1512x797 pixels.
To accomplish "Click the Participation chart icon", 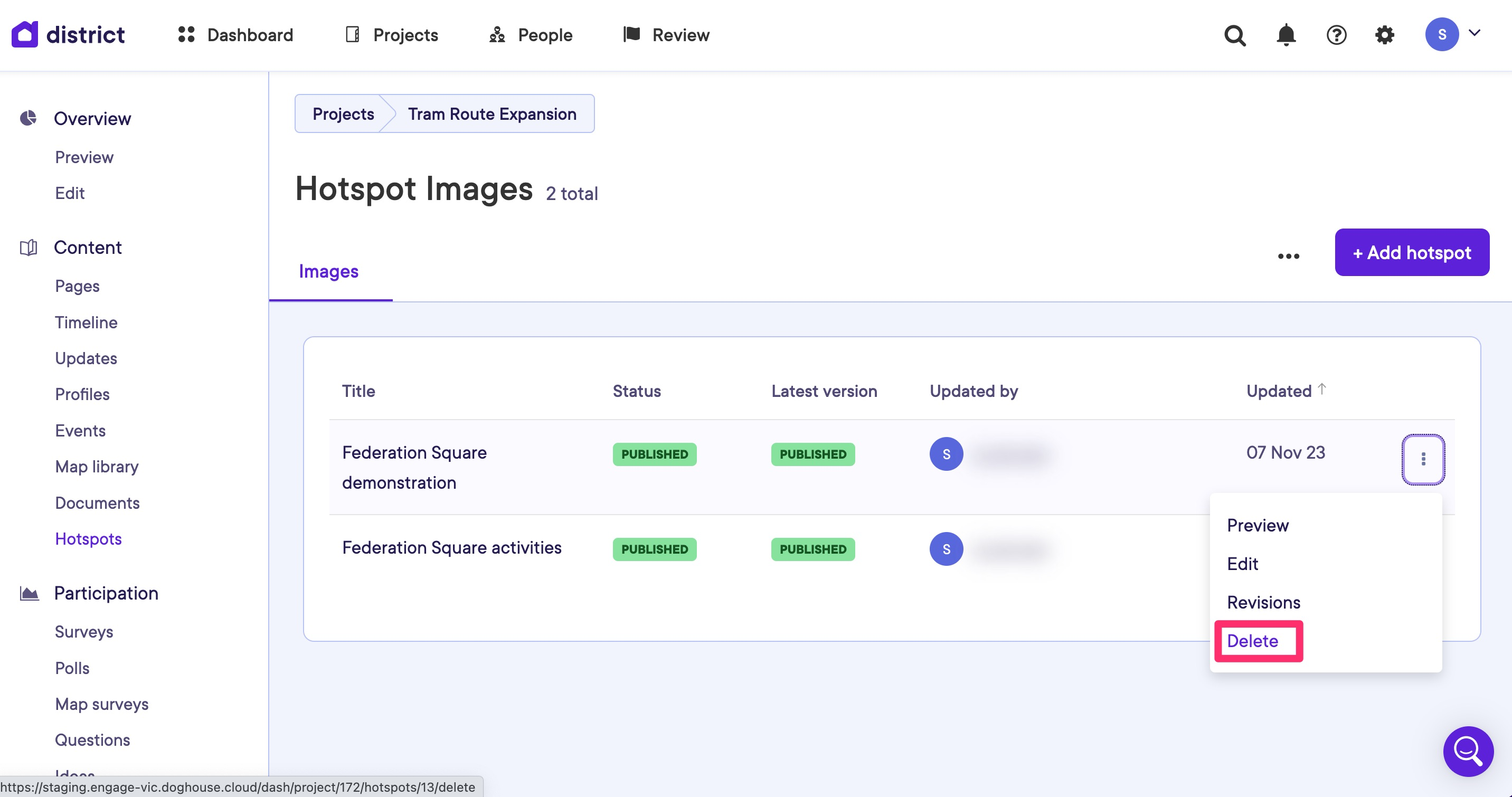I will coord(30,593).
